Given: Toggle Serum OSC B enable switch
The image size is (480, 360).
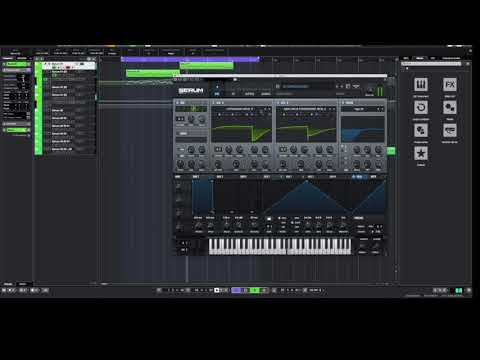Looking at the screenshot, I should coord(279,103).
